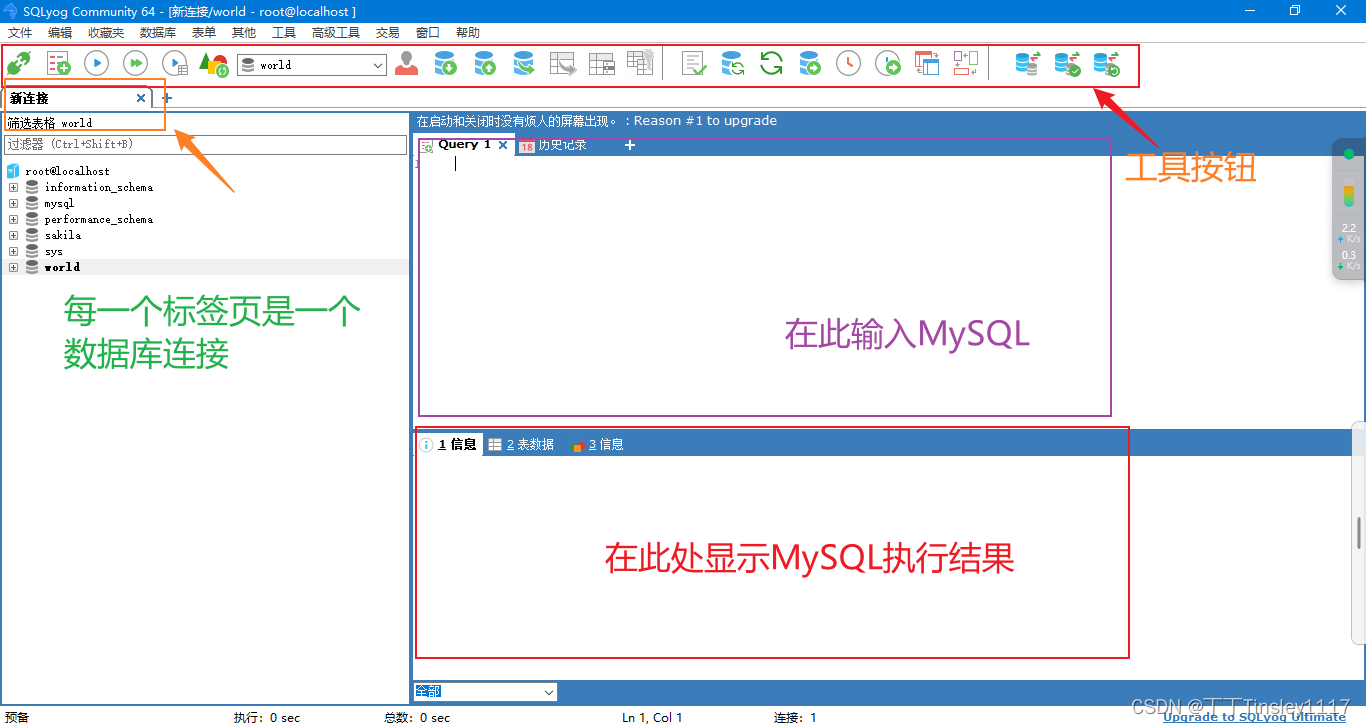The width and height of the screenshot is (1366, 727).
Task: Expand the sys database node
Action: [14, 251]
